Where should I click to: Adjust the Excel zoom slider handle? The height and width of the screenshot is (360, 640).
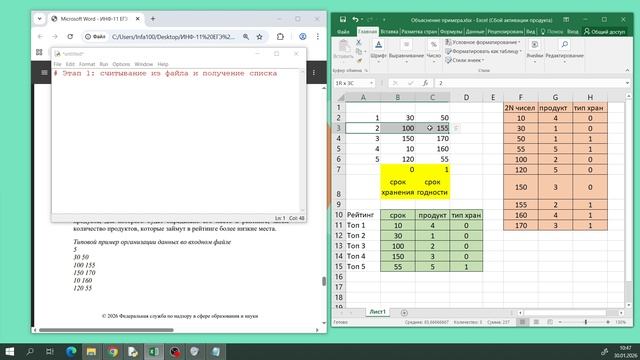[x=586, y=322]
